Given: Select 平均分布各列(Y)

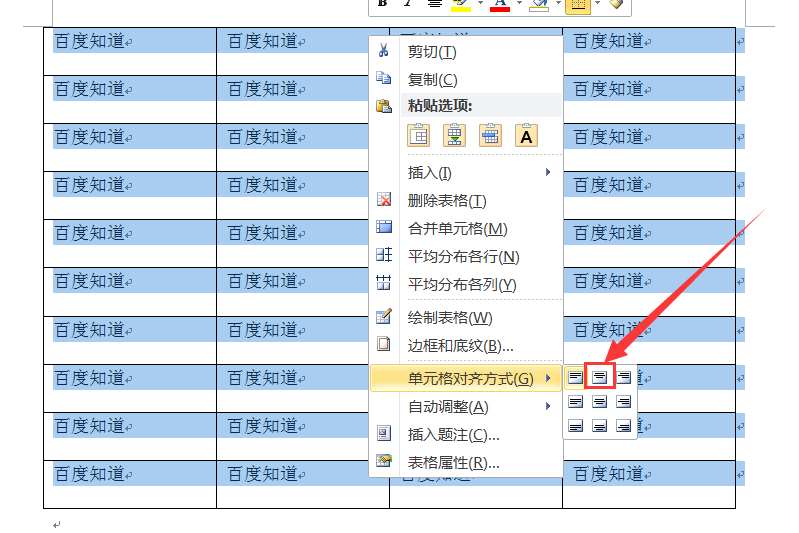Looking at the screenshot, I should 466,284.
